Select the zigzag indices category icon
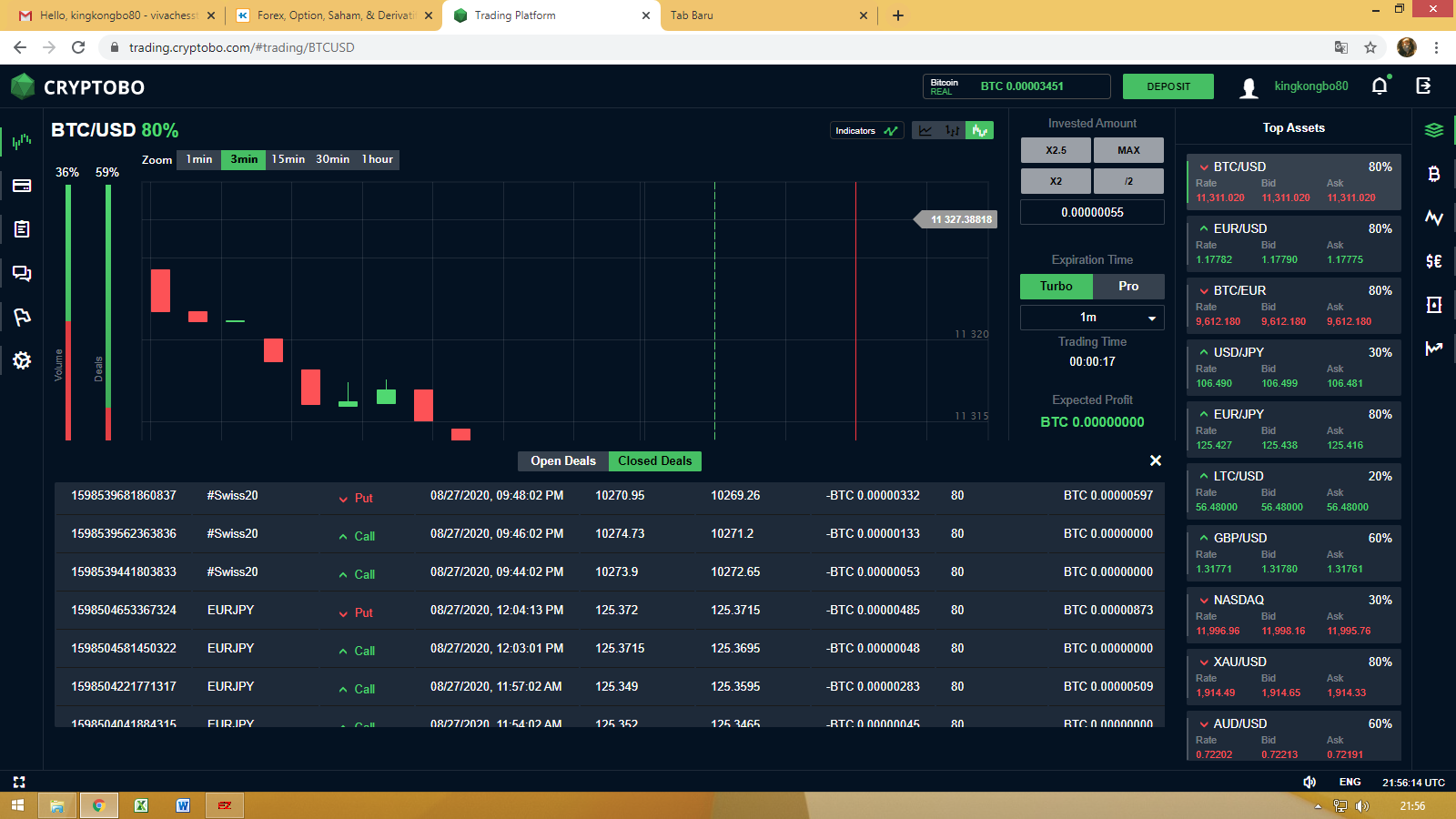 [1434, 217]
